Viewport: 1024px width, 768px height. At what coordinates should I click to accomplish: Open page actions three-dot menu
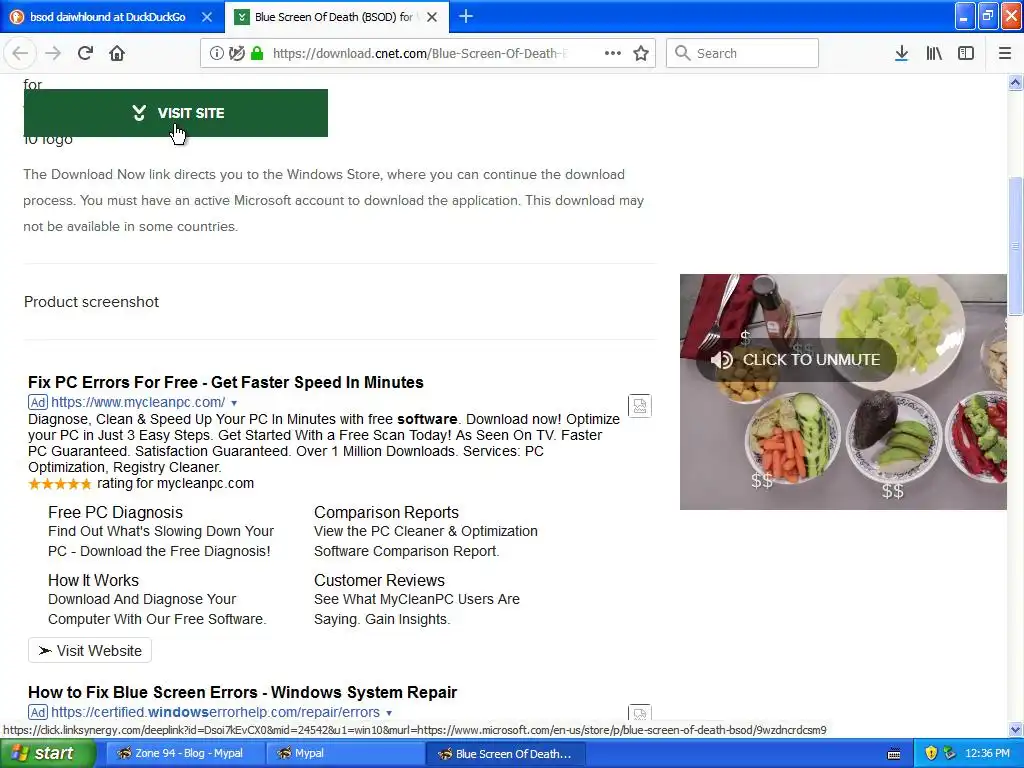click(613, 53)
